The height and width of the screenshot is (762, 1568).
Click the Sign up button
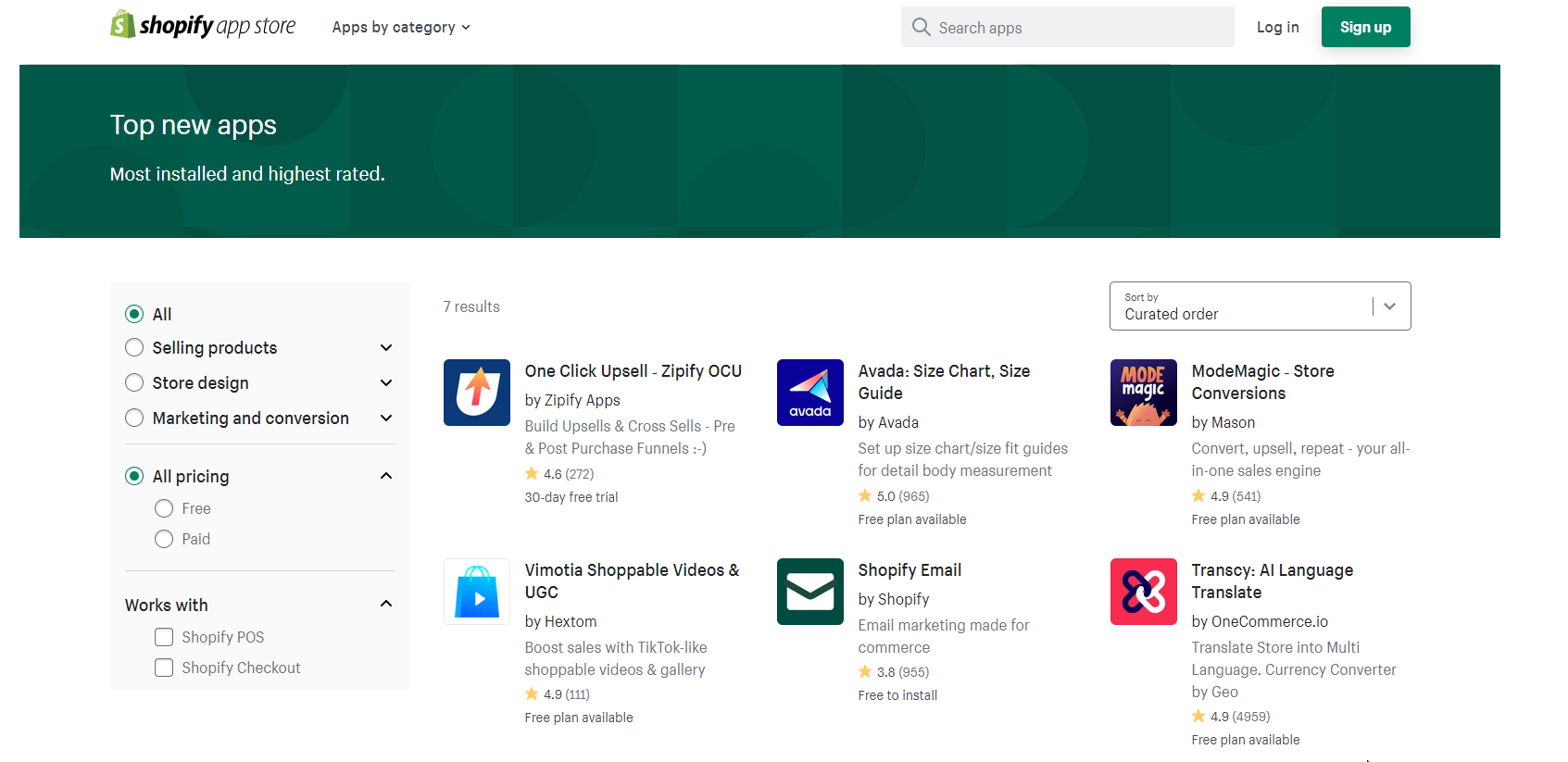pyautogui.click(x=1365, y=27)
